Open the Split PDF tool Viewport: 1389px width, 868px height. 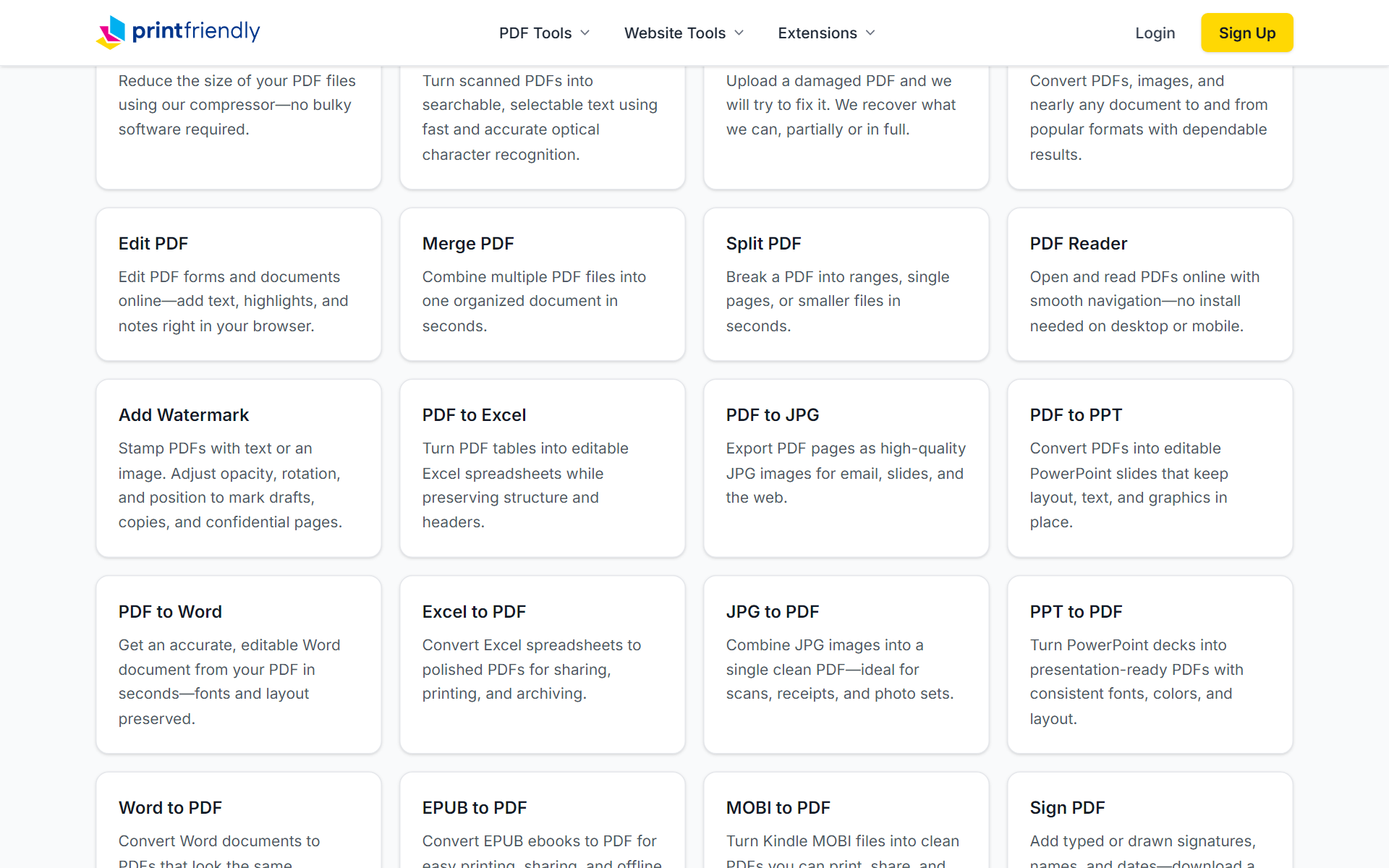click(x=846, y=284)
